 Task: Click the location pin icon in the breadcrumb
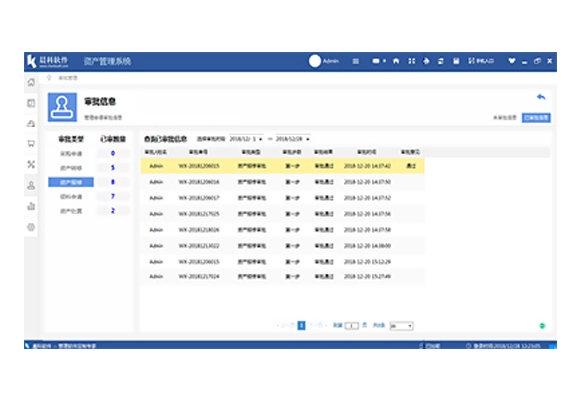tap(49, 78)
